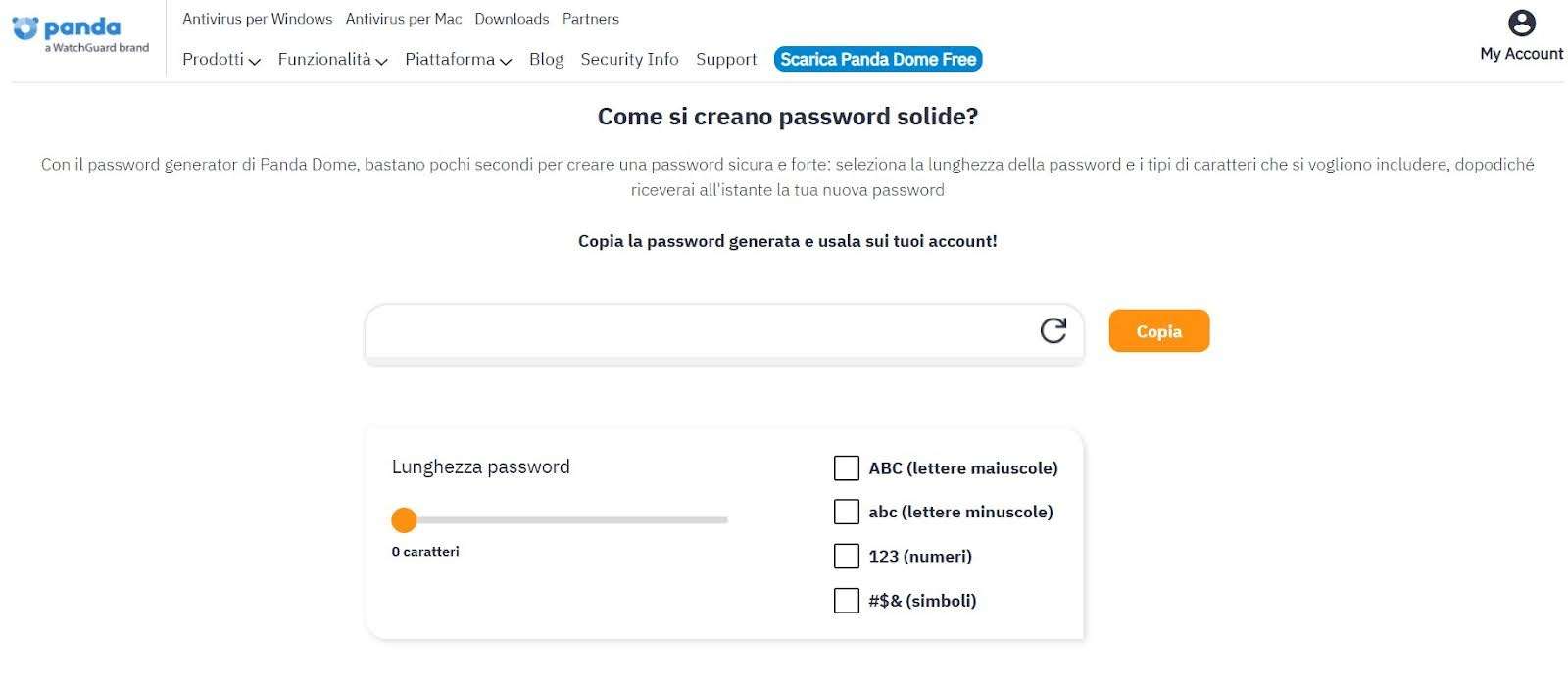Open the My Account profile icon
This screenshot has width=1568, height=686.
pos(1521,24)
